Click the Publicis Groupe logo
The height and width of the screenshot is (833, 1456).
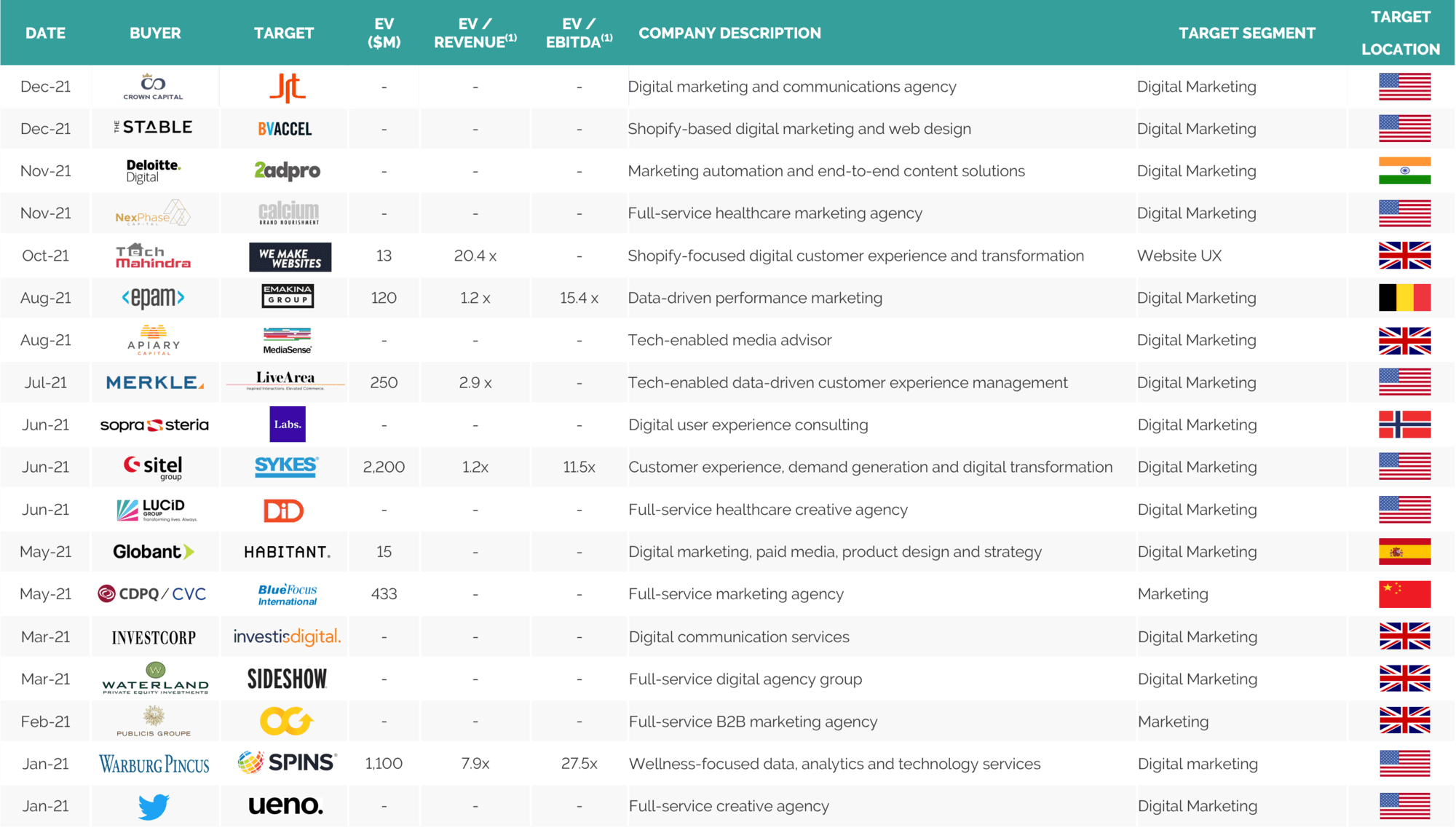tap(154, 721)
